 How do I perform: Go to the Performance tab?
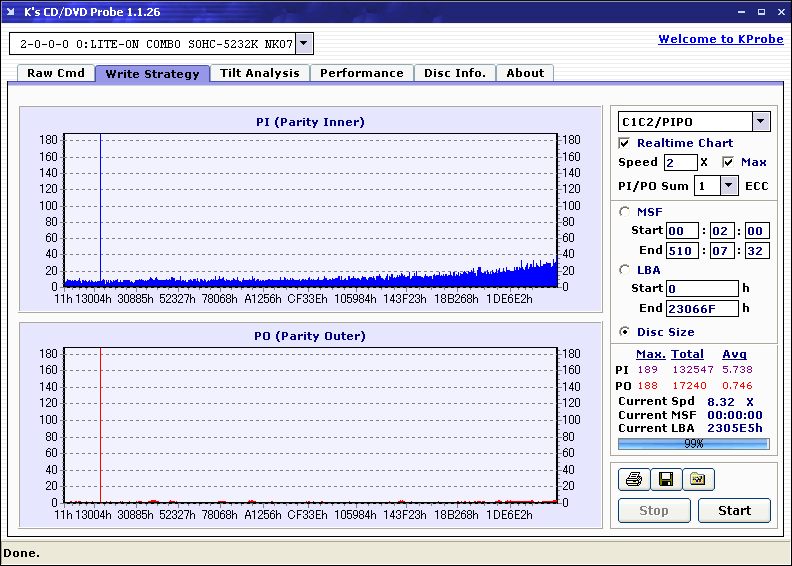[x=361, y=73]
